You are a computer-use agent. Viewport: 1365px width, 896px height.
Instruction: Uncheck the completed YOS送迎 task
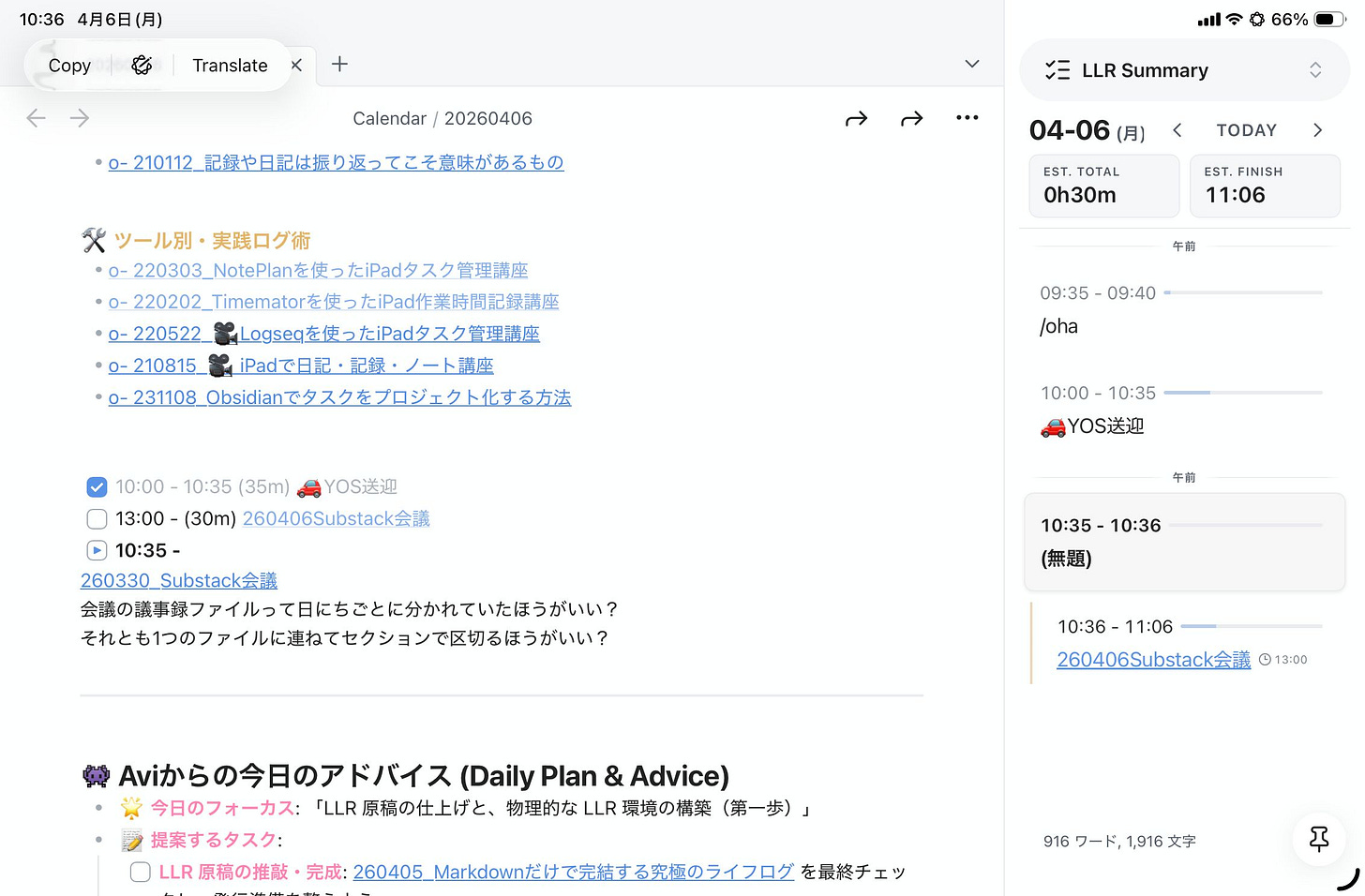point(97,486)
